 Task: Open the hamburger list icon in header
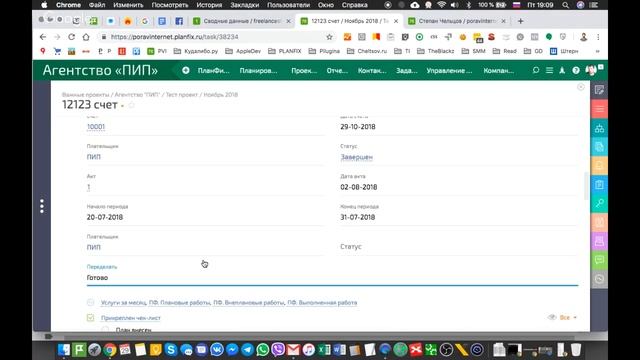pyautogui.click(x=549, y=70)
